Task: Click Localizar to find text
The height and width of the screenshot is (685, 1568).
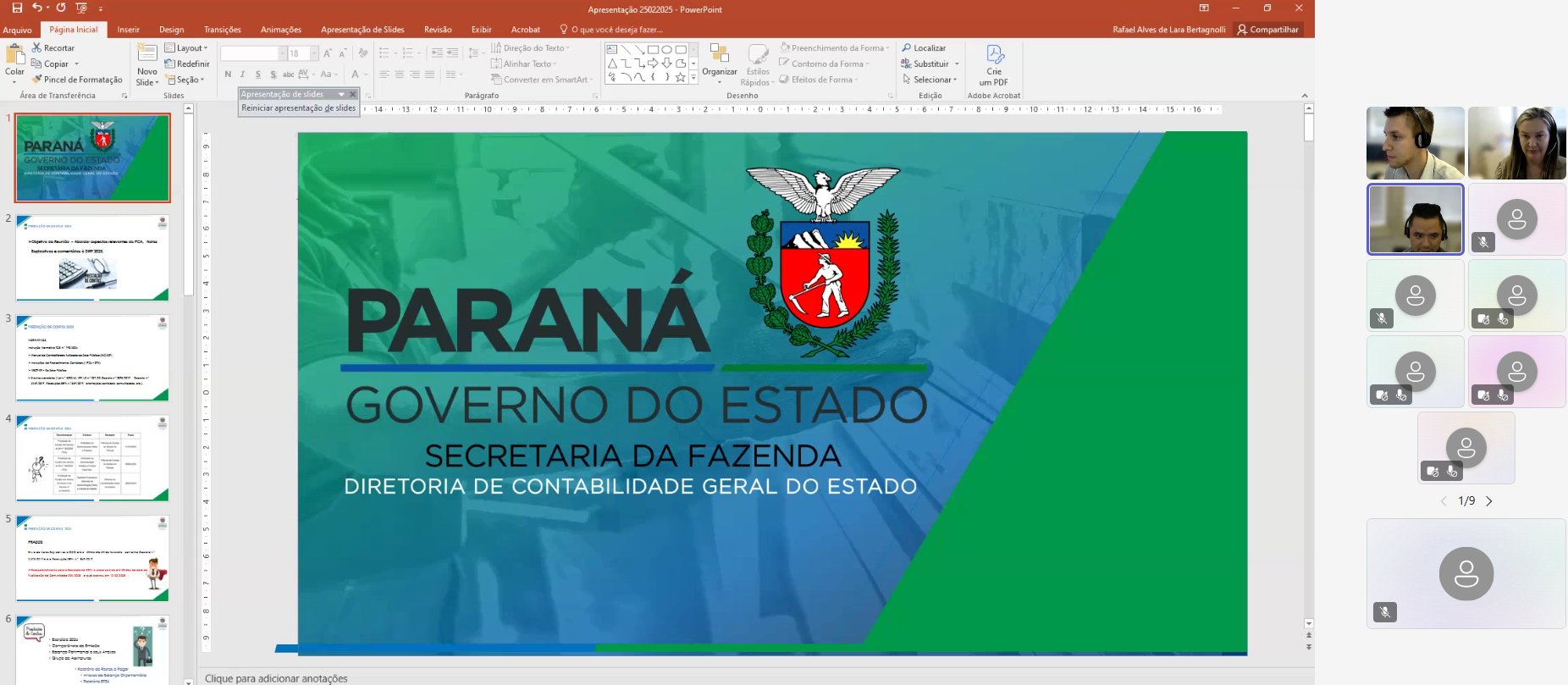Action: click(924, 48)
